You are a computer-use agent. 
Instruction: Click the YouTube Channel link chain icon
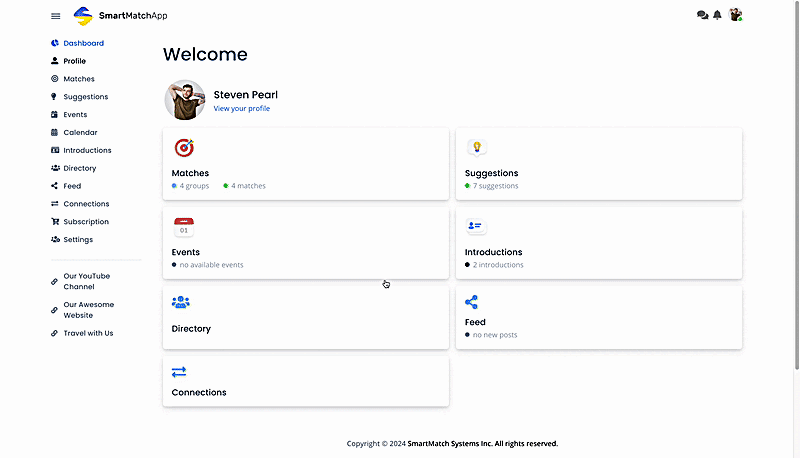[54, 282]
